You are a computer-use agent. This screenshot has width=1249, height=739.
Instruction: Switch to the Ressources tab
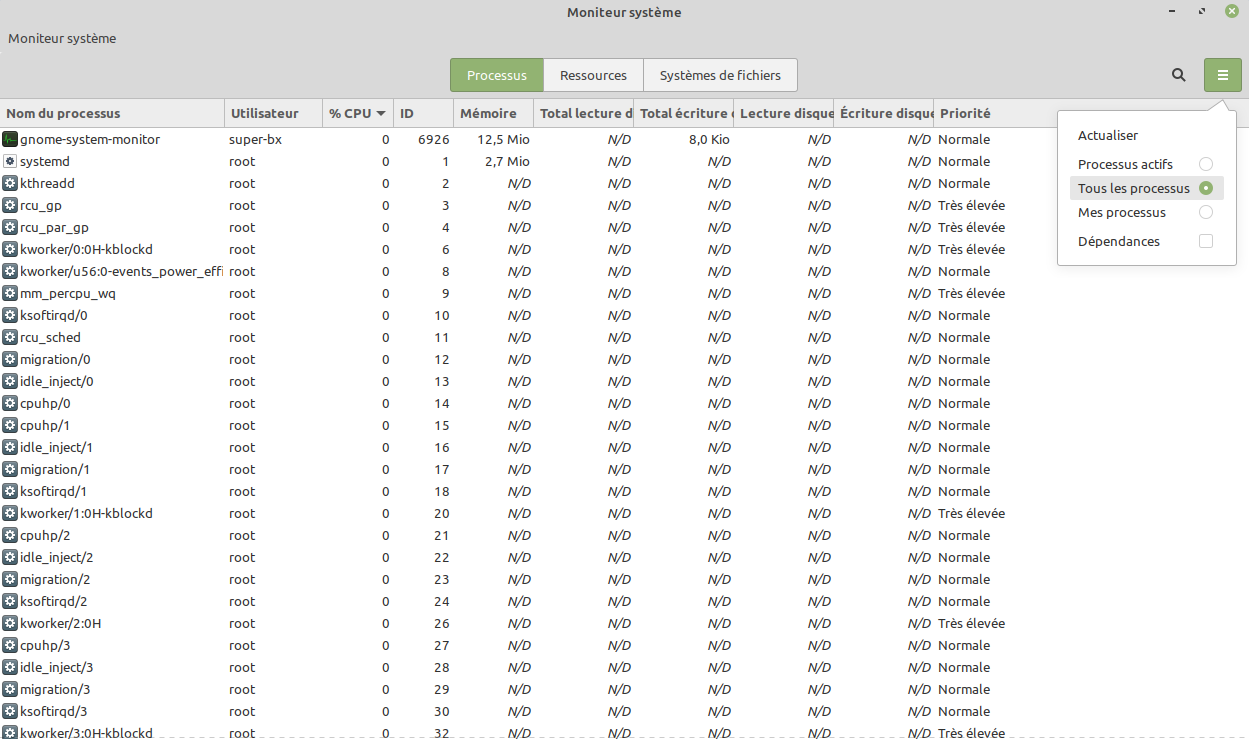(x=593, y=75)
